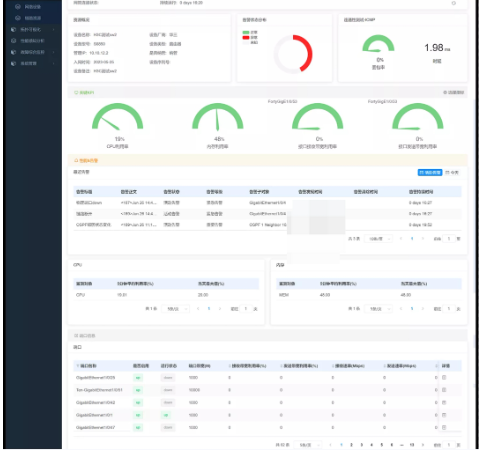
Task: Click the memory utilization 48% gauge
Action: point(218,117)
